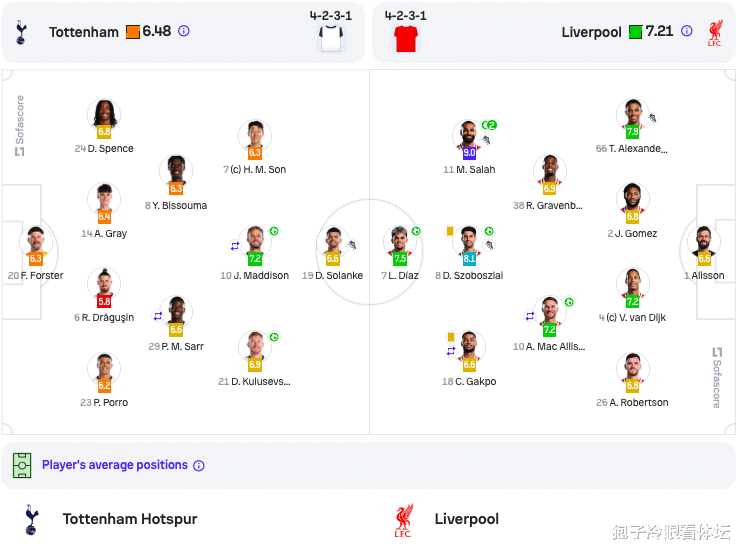Open the Tottenham Hotspur team link at the bottom

pyautogui.click(x=130, y=519)
